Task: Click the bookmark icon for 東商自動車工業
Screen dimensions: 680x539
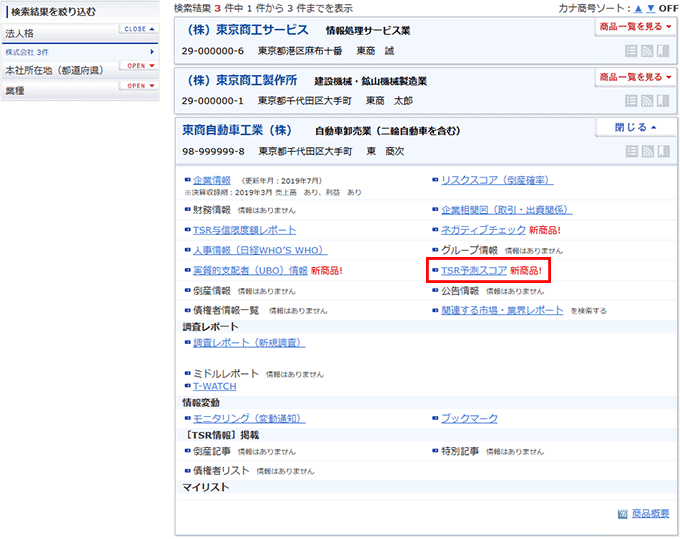Action: click(x=662, y=151)
